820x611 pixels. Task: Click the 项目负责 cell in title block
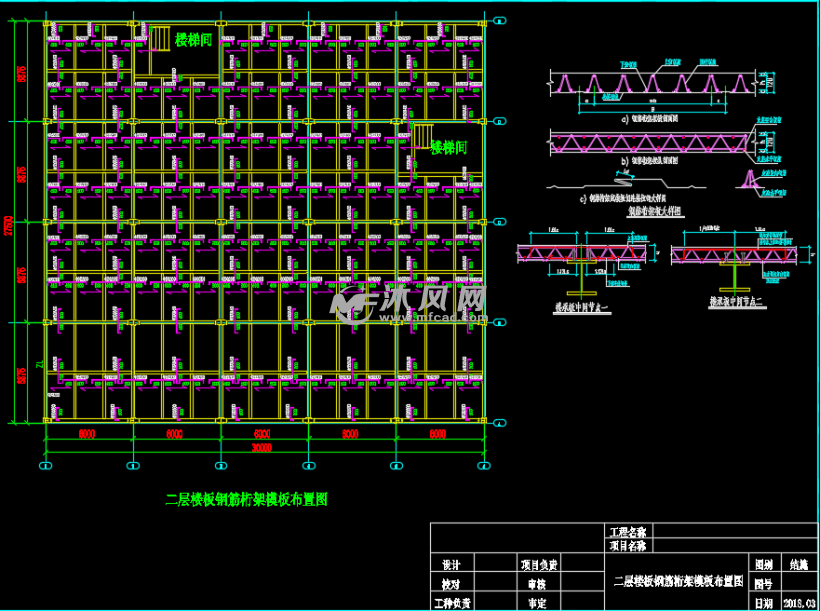[537, 565]
